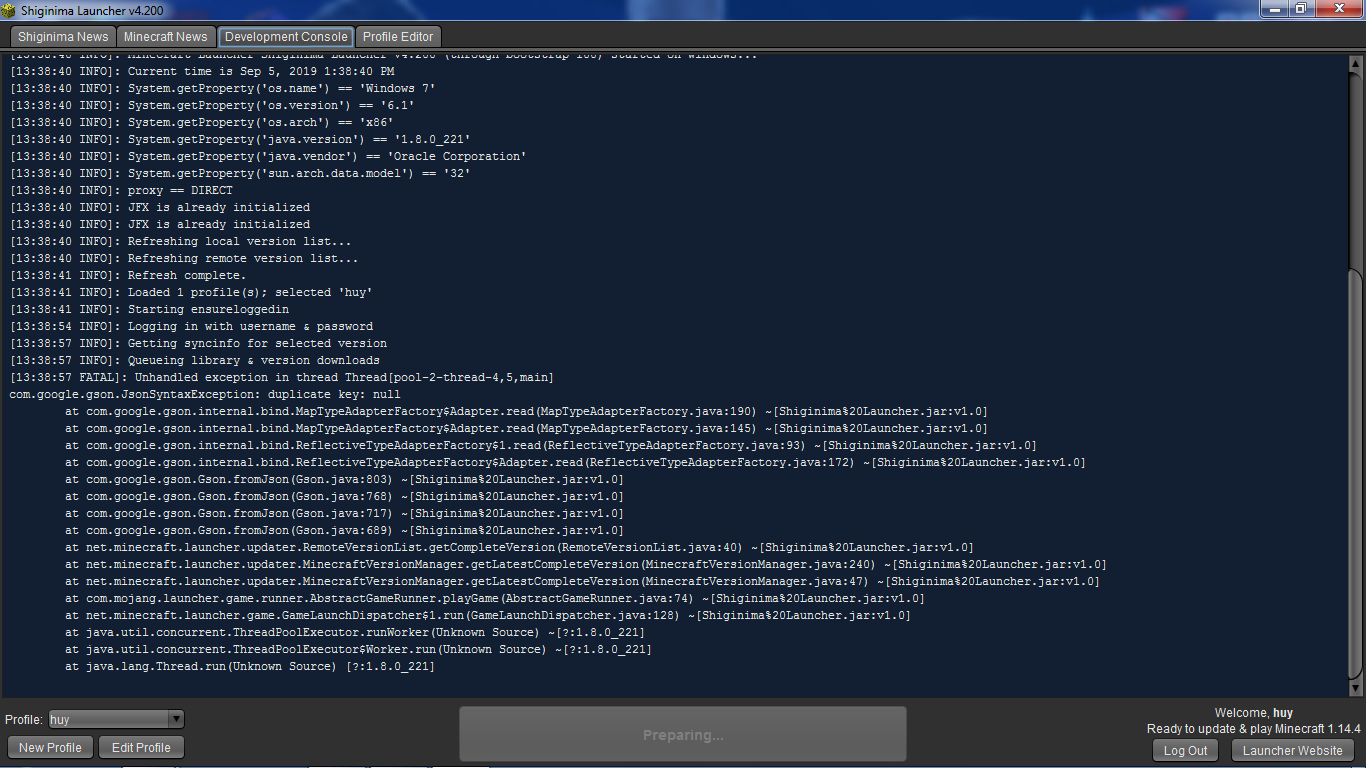Click stack line 'Gson.java:803'

pyautogui.click(x=345, y=479)
